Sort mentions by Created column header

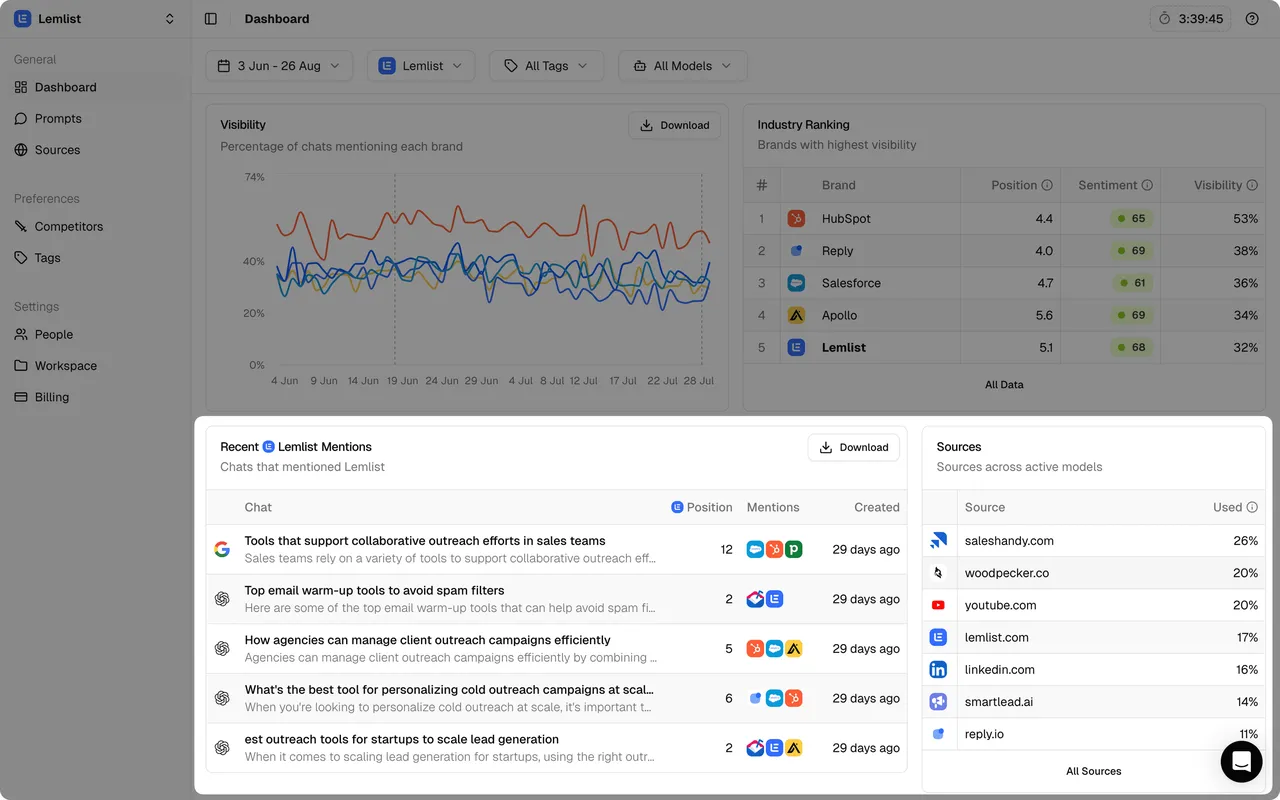(x=876, y=507)
